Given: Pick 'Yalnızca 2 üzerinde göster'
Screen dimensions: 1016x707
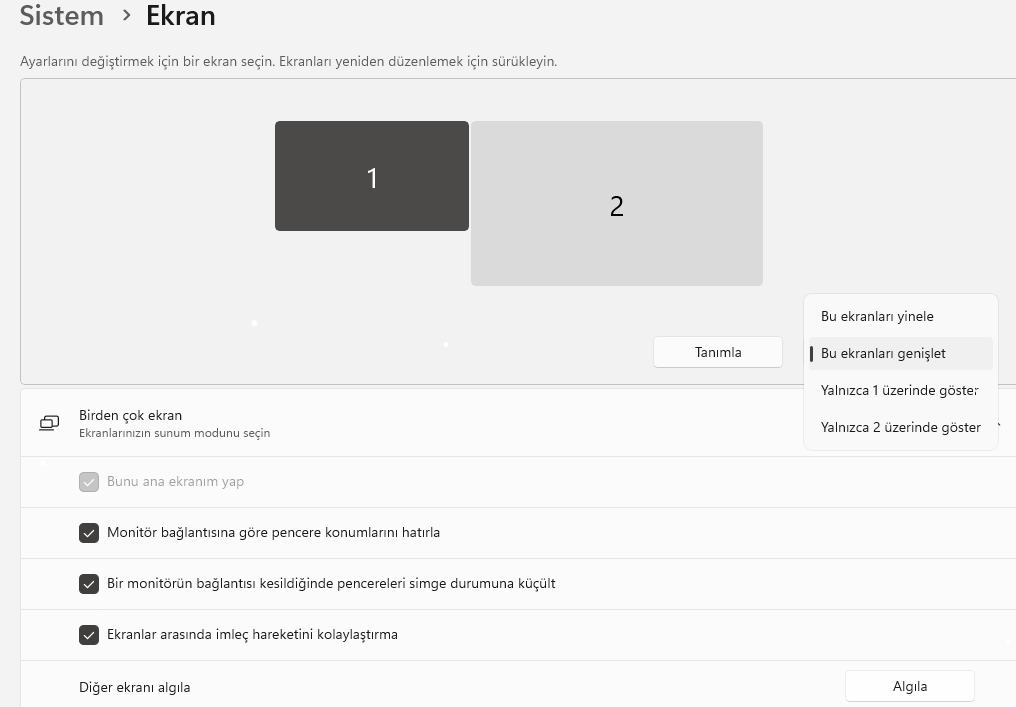Looking at the screenshot, I should 900,427.
